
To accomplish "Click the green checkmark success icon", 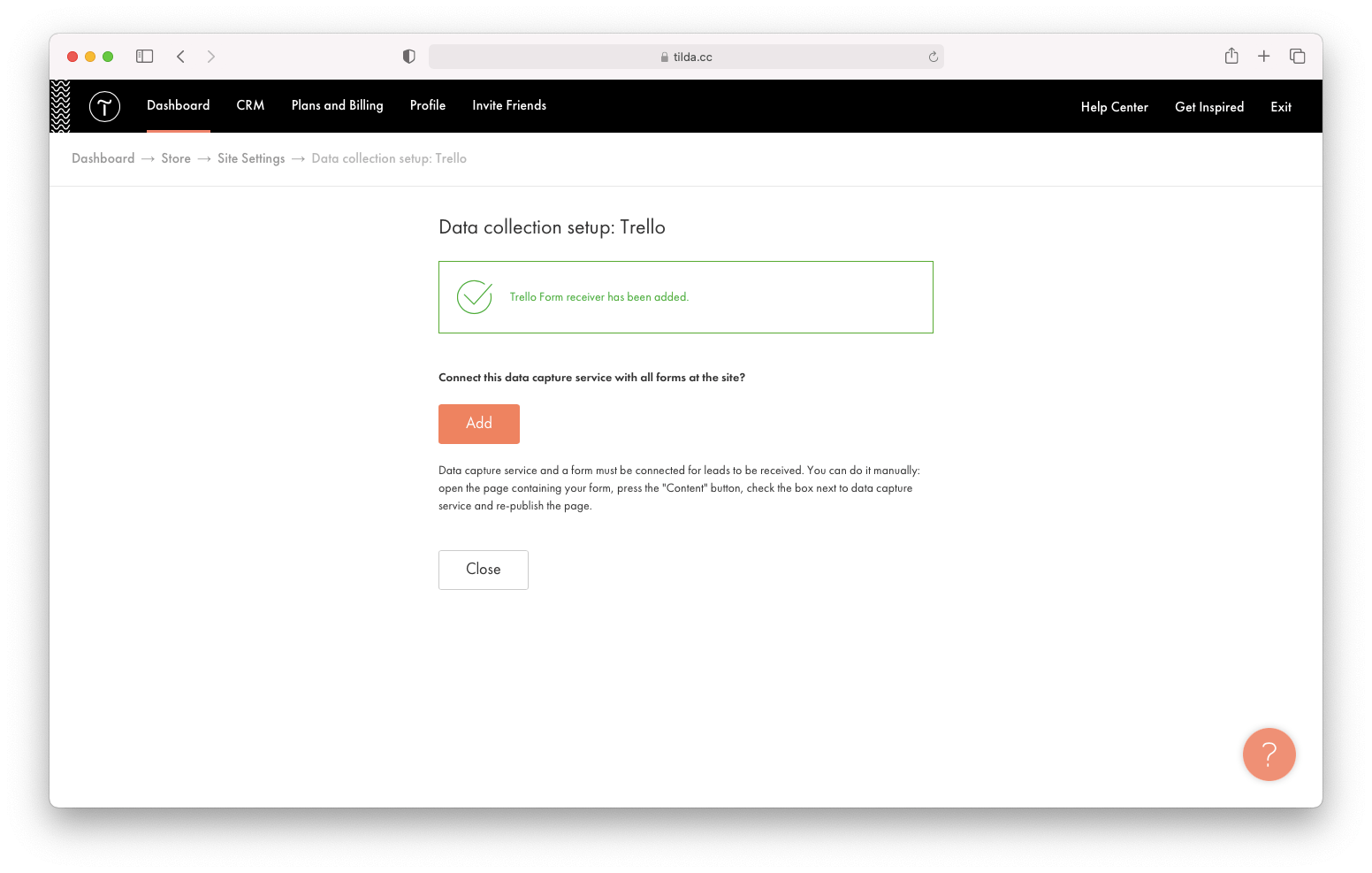I will click(x=474, y=297).
